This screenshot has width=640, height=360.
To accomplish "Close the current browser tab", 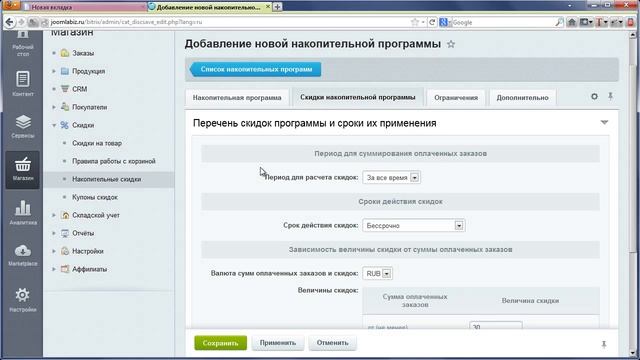I will point(268,7).
